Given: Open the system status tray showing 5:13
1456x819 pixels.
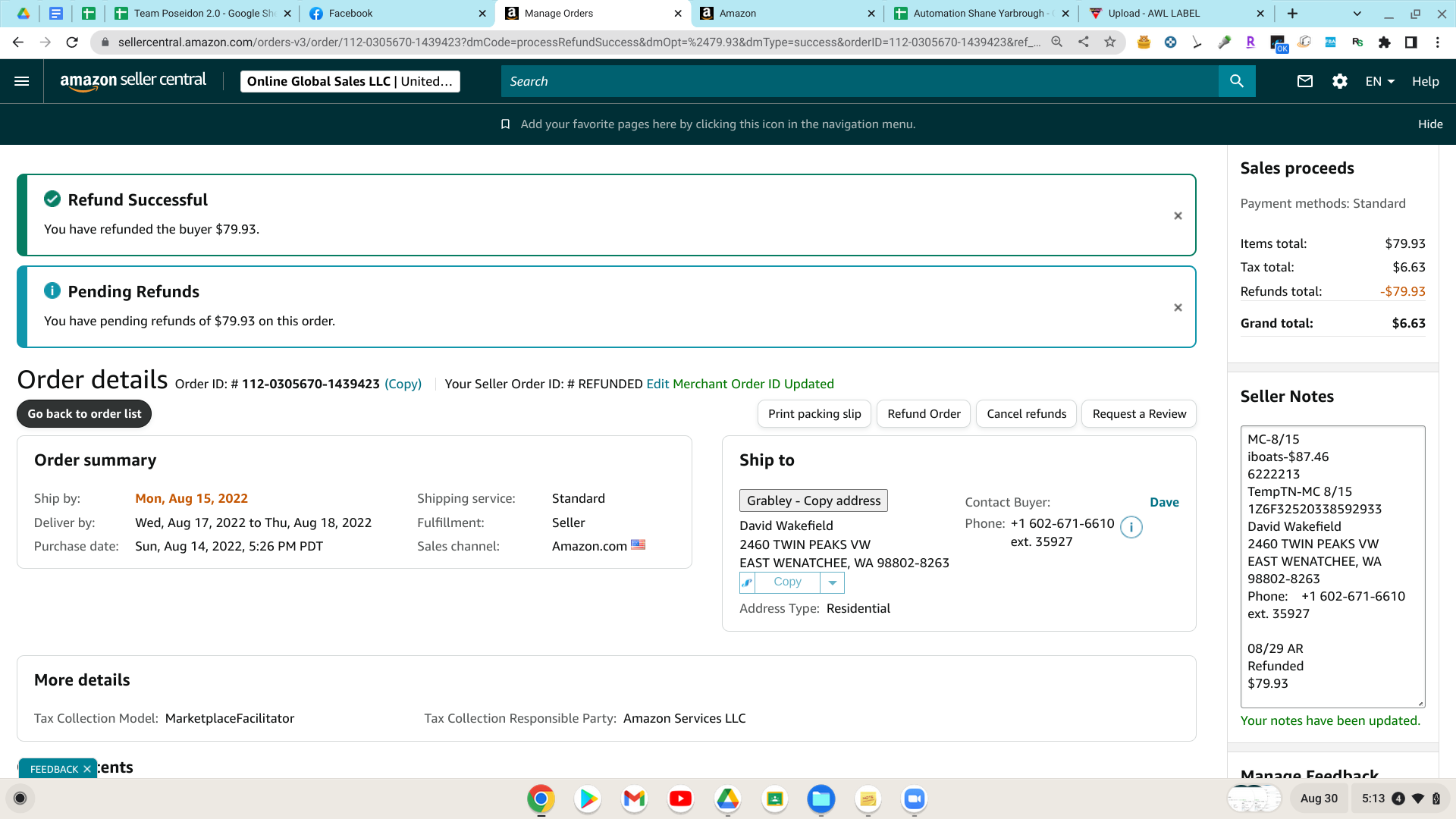Looking at the screenshot, I should 1400,799.
